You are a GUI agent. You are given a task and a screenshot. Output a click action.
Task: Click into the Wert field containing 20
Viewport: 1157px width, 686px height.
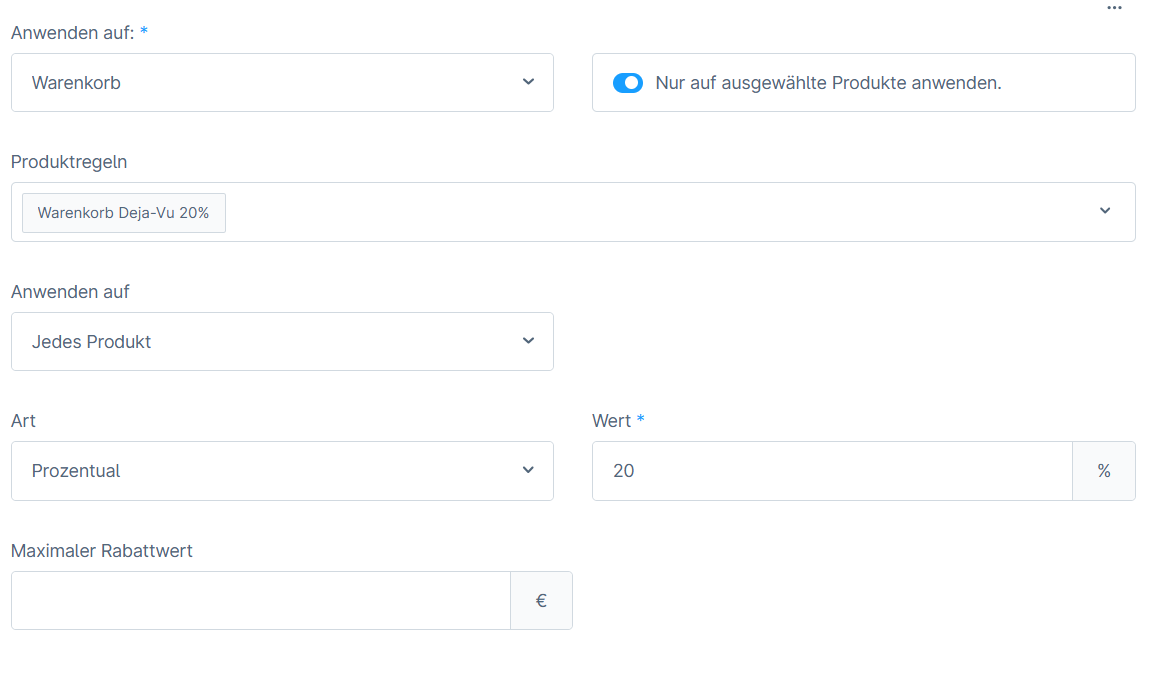pyautogui.click(x=830, y=471)
